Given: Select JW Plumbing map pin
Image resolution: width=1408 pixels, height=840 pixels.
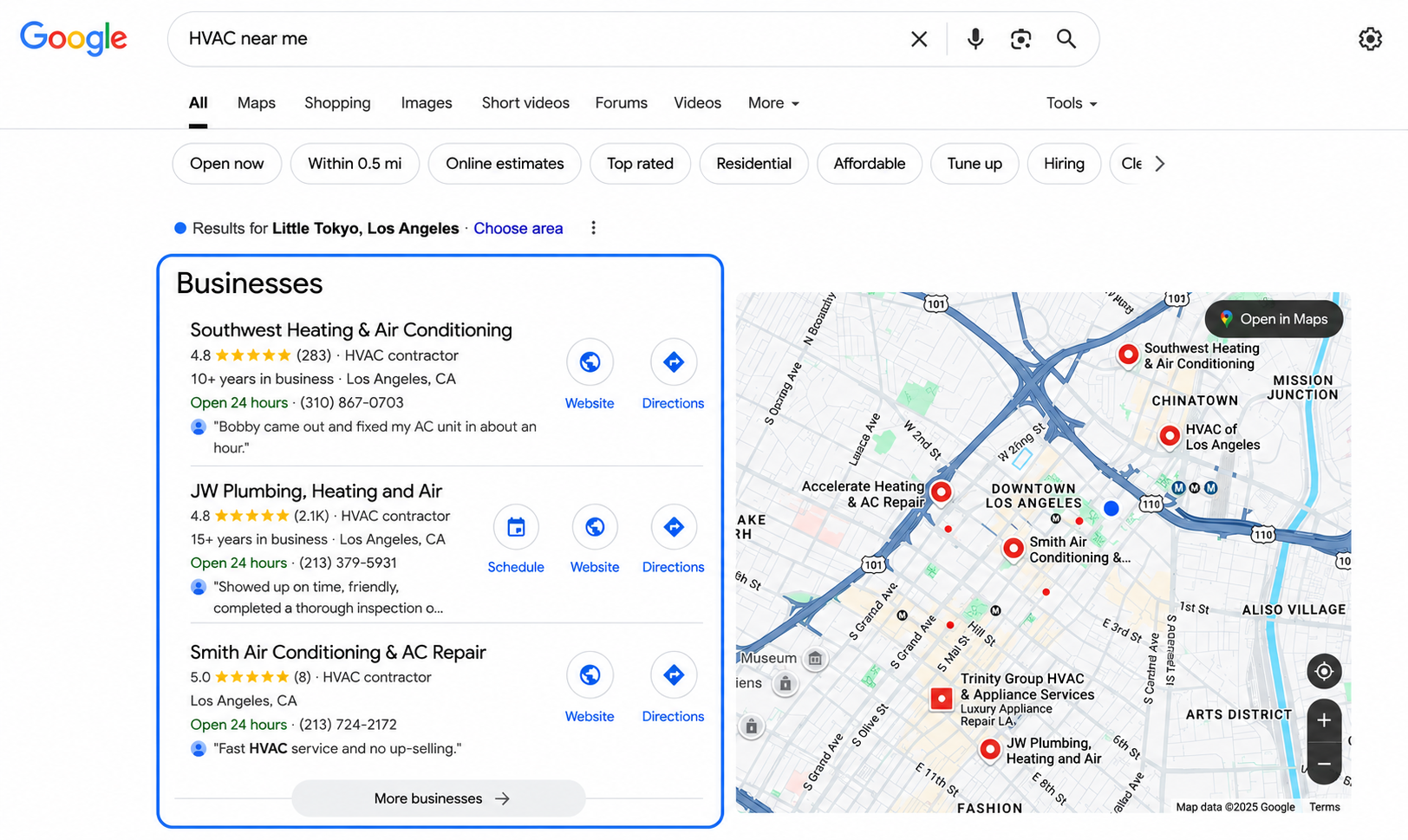Looking at the screenshot, I should pos(990,750).
